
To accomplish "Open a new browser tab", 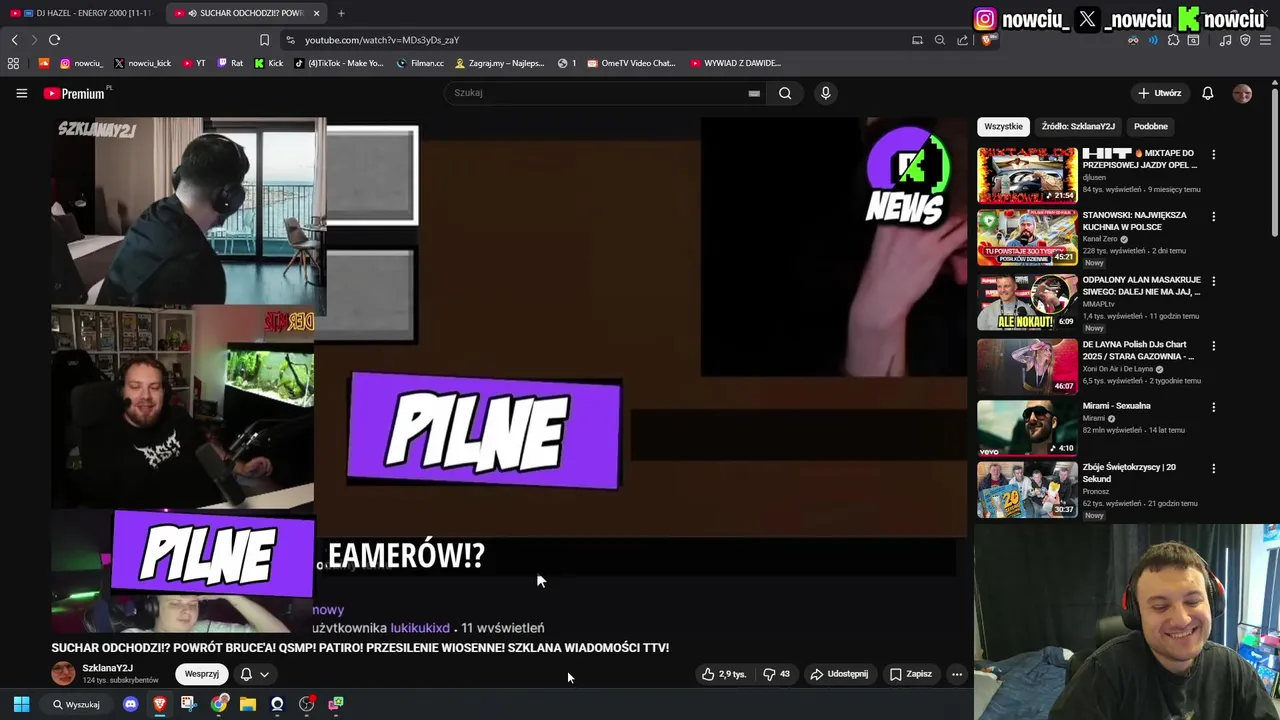I will pyautogui.click(x=341, y=13).
